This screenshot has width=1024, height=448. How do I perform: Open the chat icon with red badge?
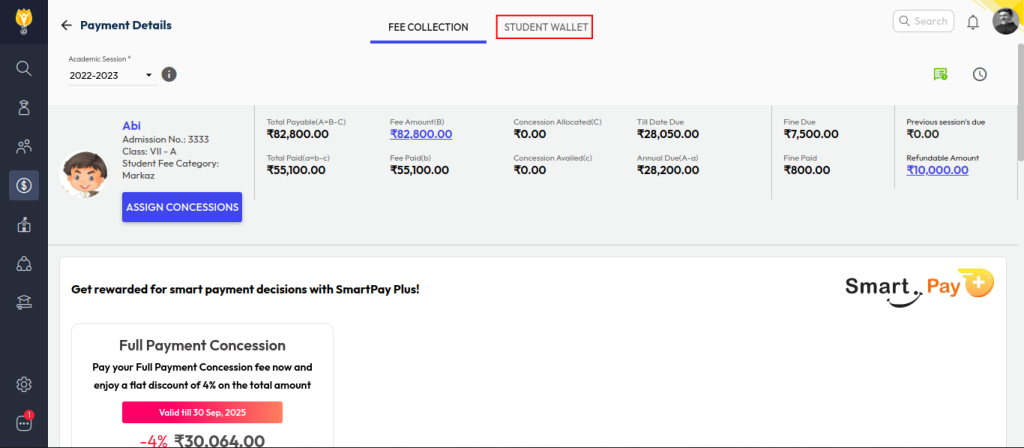tap(24, 422)
